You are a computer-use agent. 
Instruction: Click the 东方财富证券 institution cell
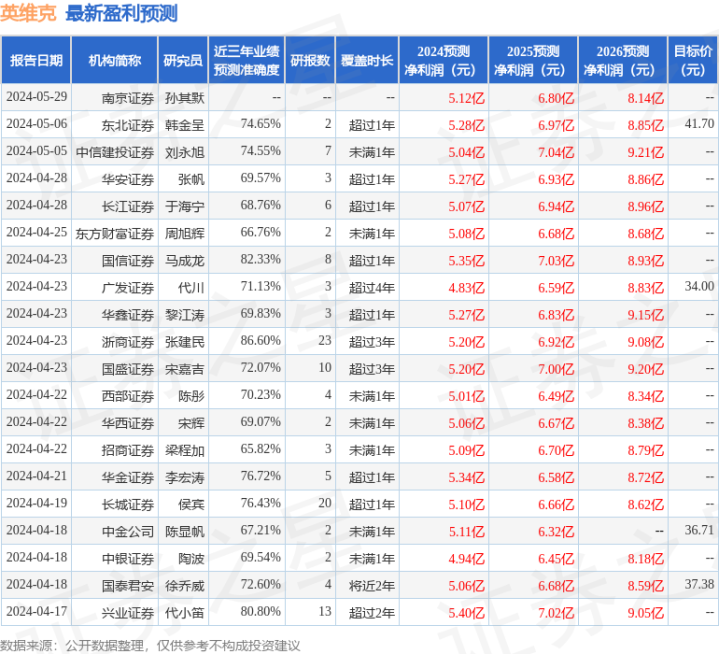coord(115,233)
